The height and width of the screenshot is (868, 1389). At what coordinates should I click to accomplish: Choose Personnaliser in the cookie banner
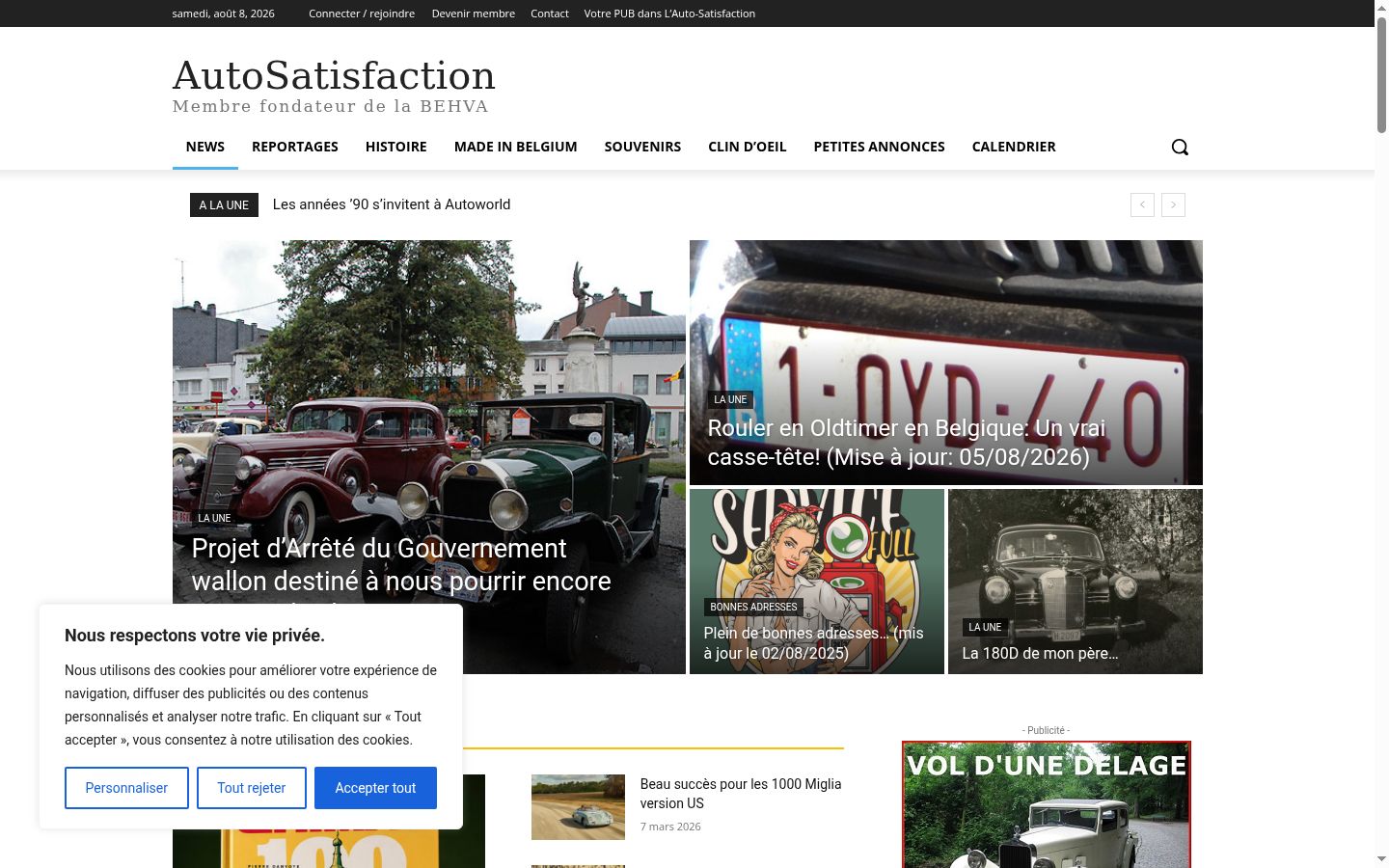pos(126,788)
